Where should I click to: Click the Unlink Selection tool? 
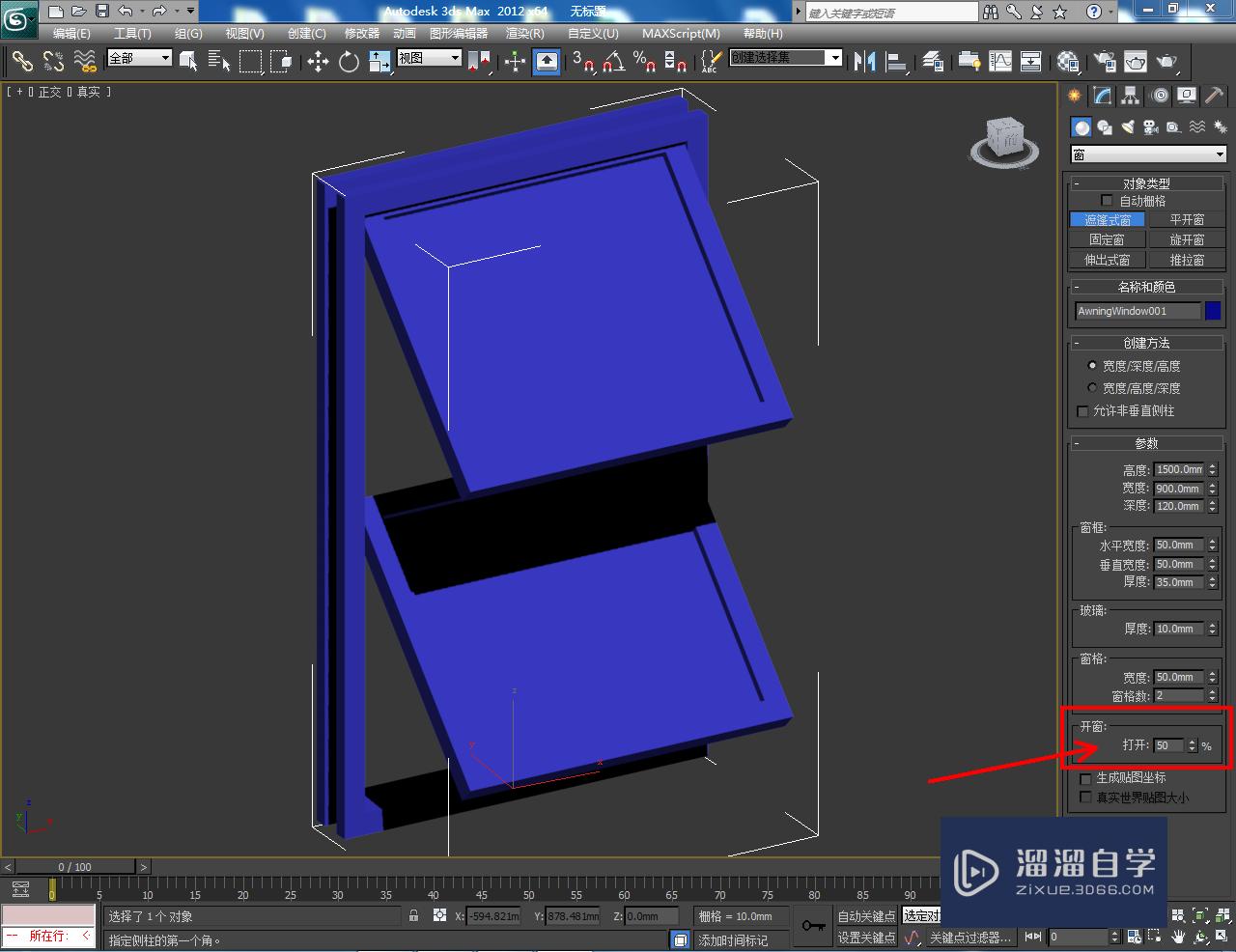click(53, 62)
